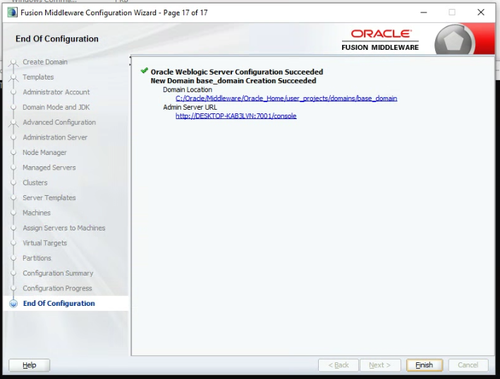Screen dimensions: 500x379
Task: Click the Finish button
Action: coord(424,365)
